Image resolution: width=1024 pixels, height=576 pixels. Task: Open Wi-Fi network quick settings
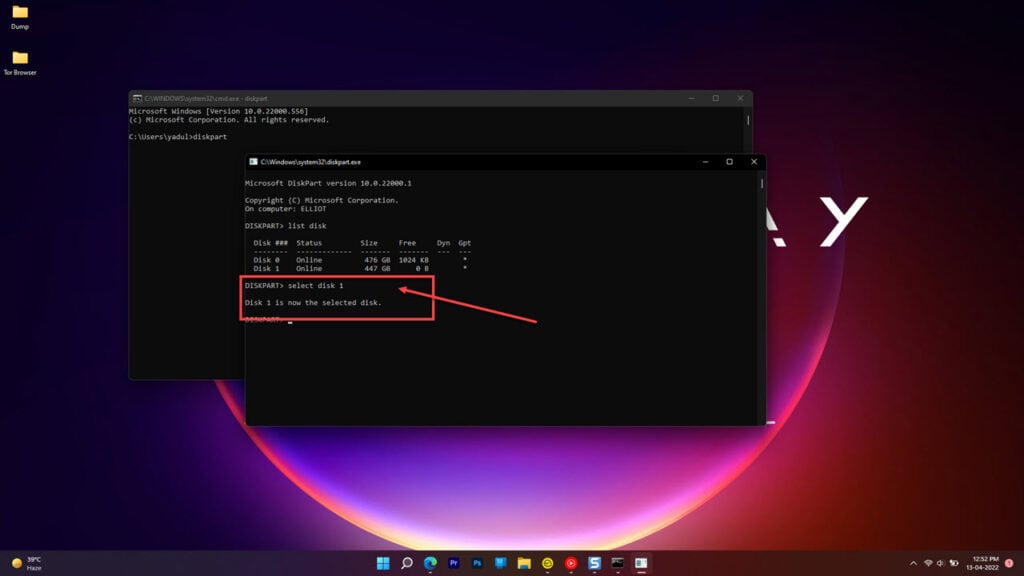(x=928, y=563)
